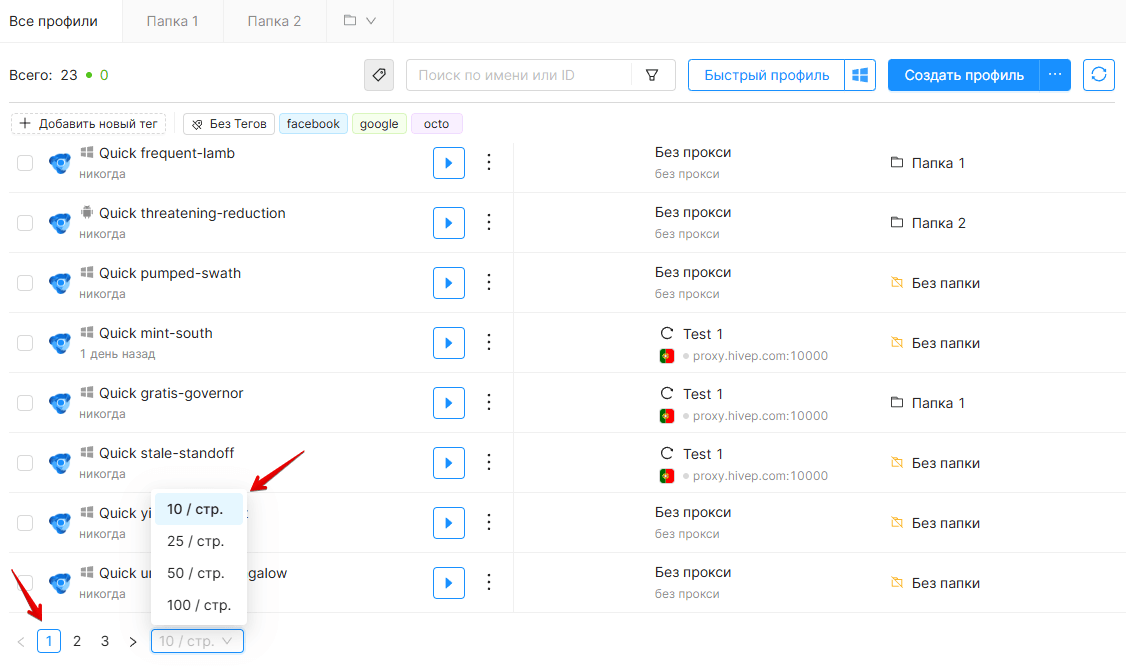The width and height of the screenshot is (1126, 667).
Task: Open the tag manager icon button
Action: click(378, 75)
